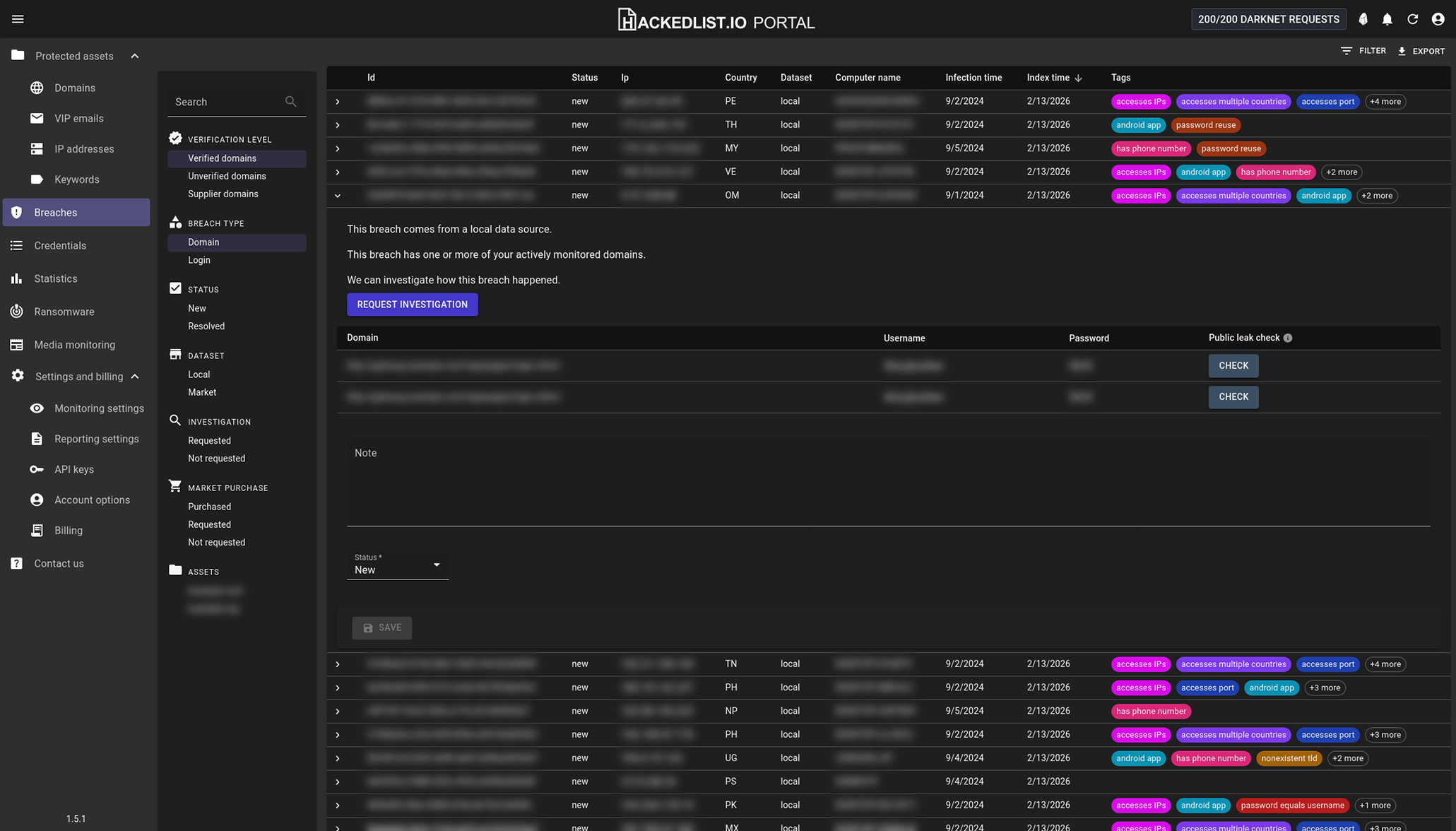This screenshot has width=1456, height=831.
Task: Click the REQUEST INVESTIGATION button
Action: click(412, 304)
